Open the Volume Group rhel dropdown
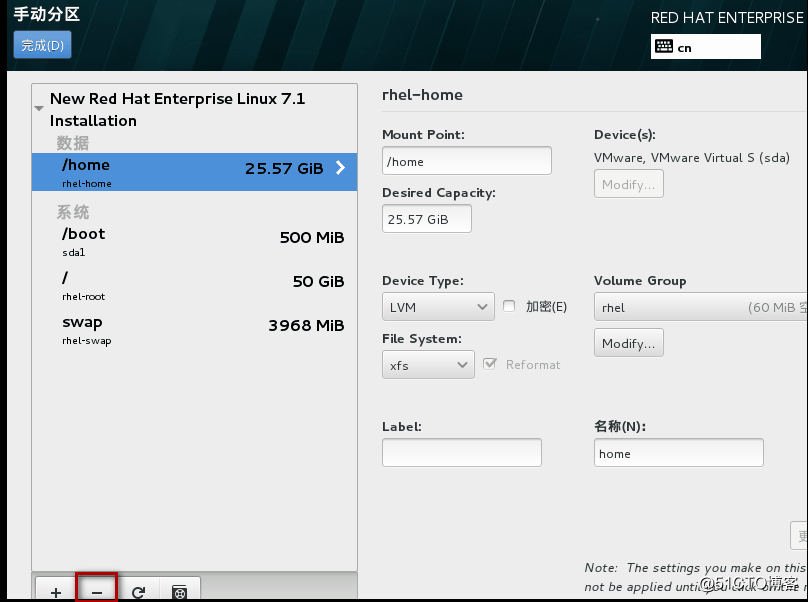This screenshot has width=808, height=602. click(701, 307)
